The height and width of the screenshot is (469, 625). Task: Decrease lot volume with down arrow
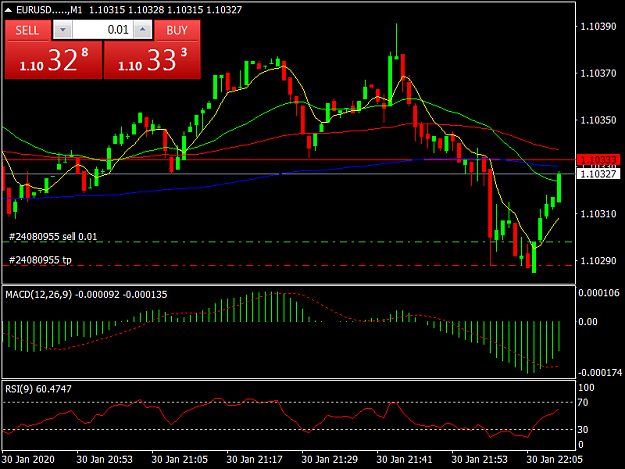click(63, 30)
